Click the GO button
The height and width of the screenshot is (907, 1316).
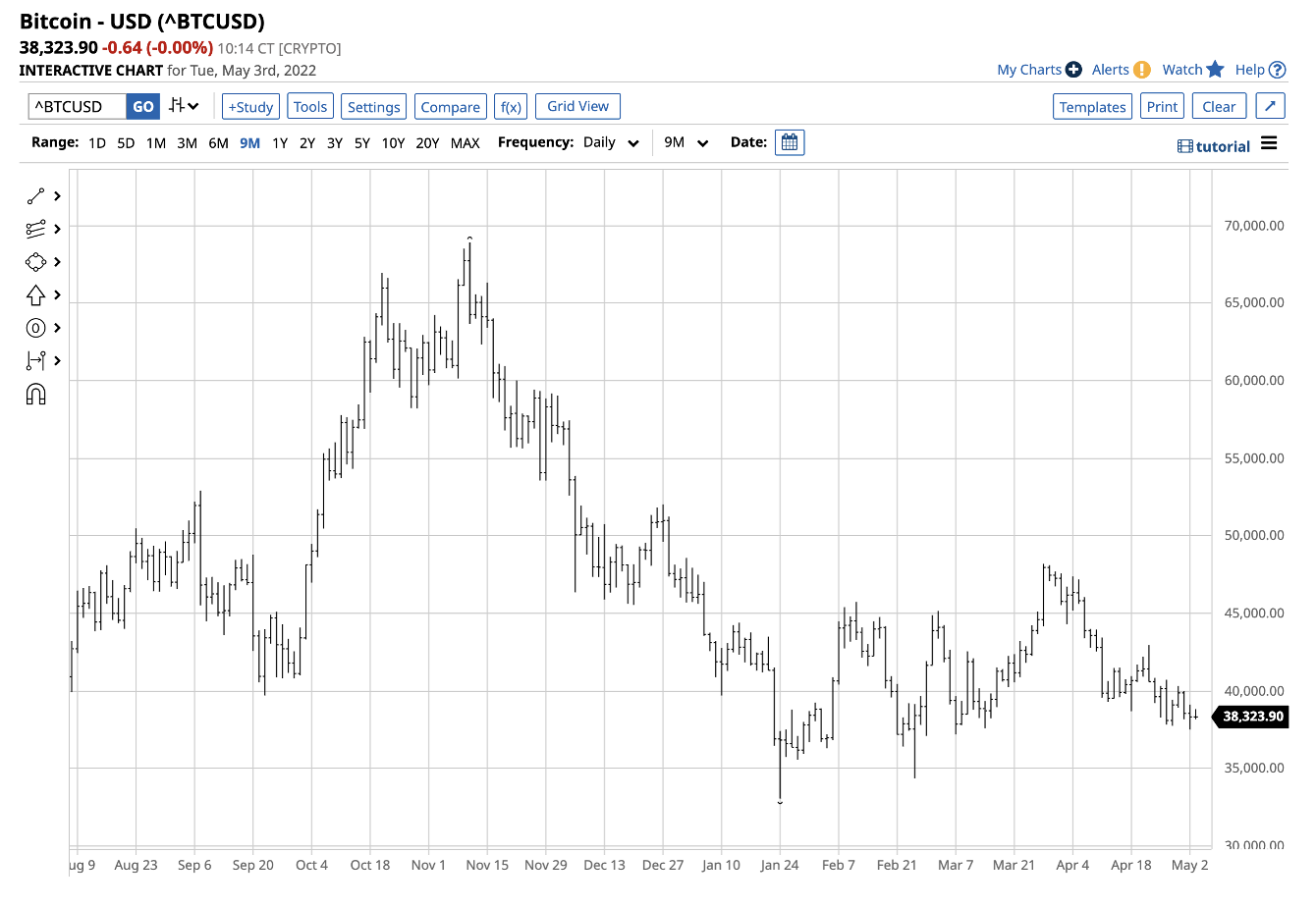pos(143,106)
